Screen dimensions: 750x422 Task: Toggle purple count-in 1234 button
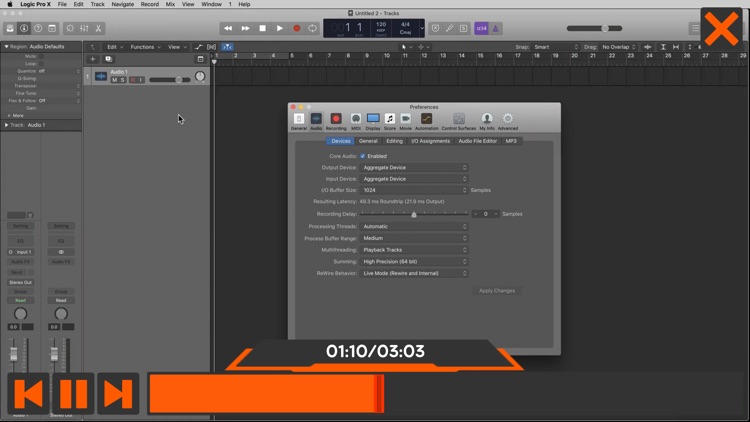click(x=481, y=28)
